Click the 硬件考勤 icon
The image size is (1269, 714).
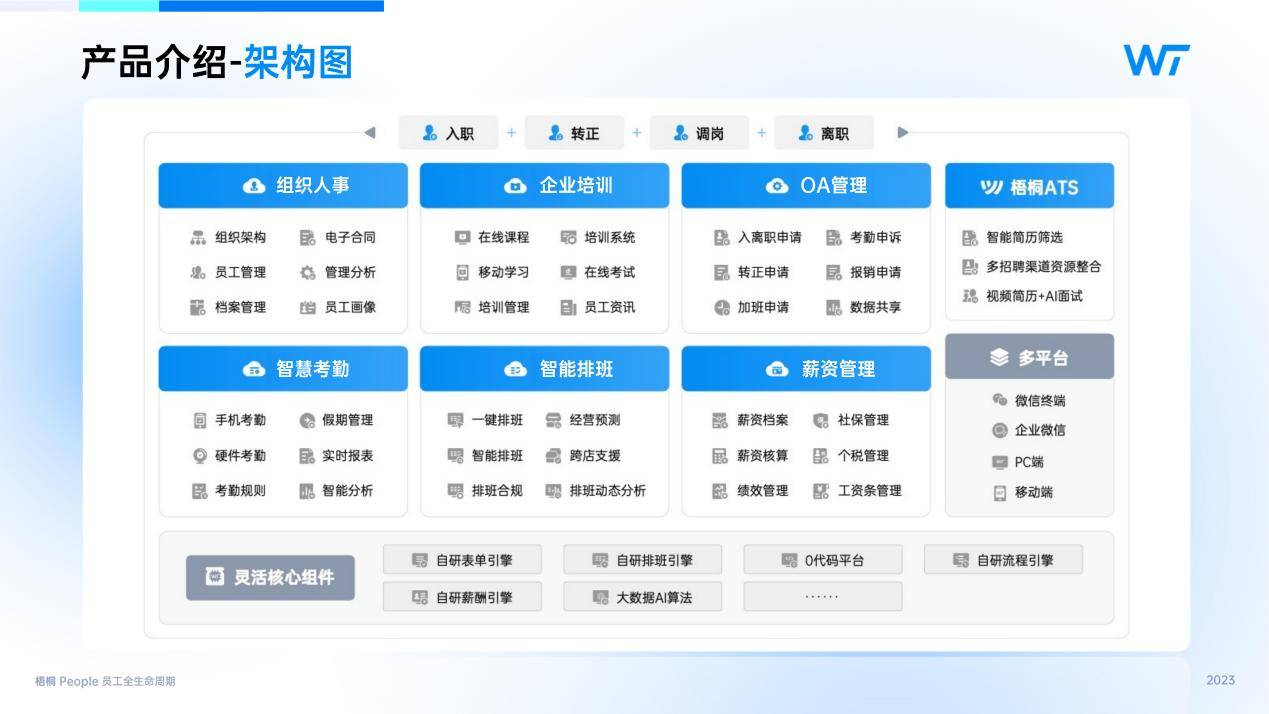click(x=199, y=456)
